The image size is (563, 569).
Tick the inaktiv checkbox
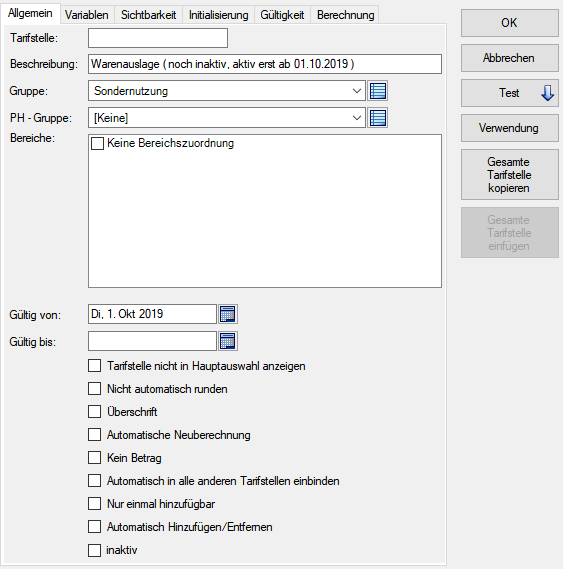coord(94,550)
